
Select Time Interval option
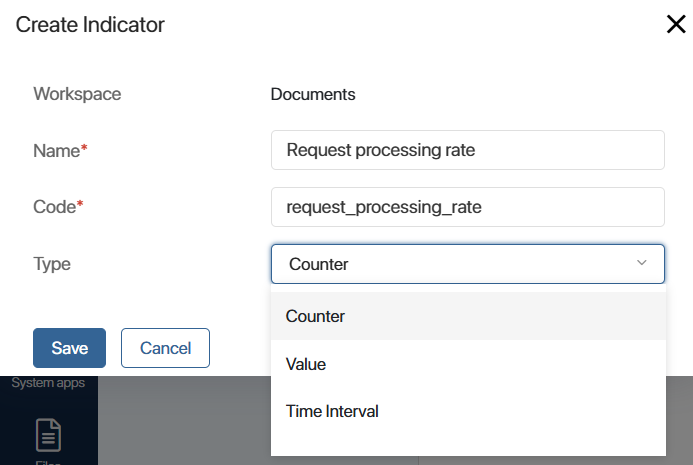468,412
